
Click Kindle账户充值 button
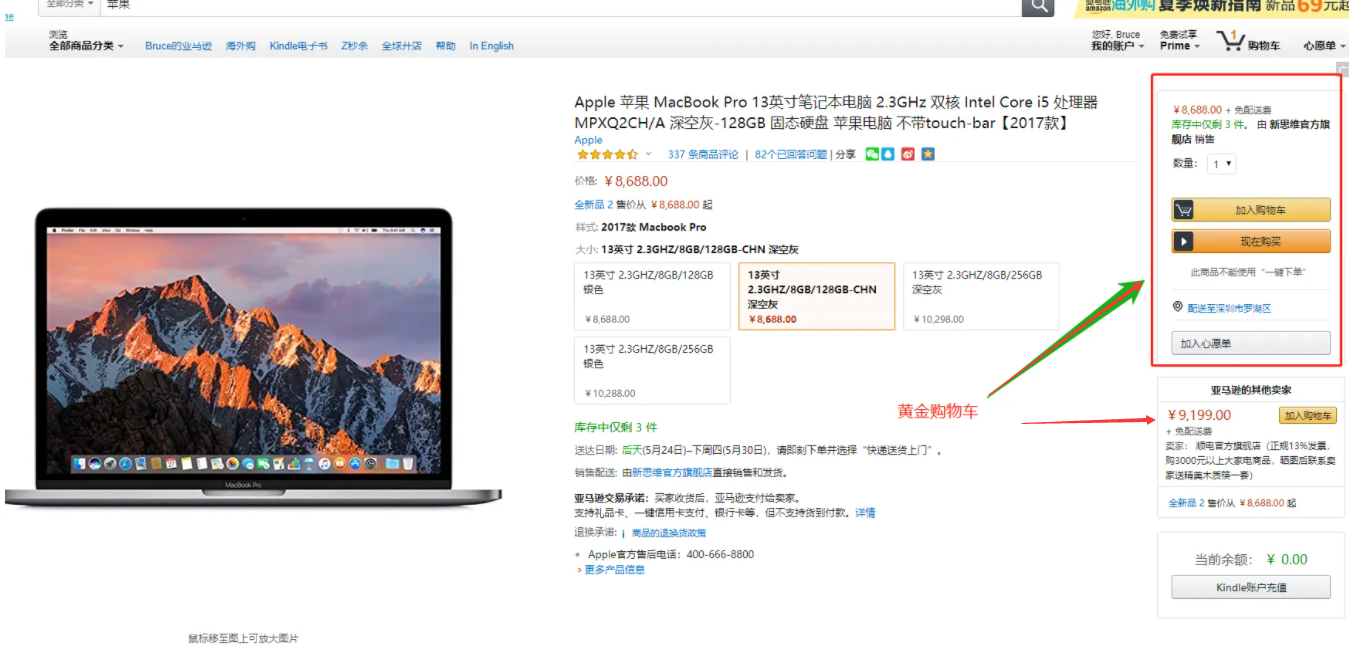1251,587
